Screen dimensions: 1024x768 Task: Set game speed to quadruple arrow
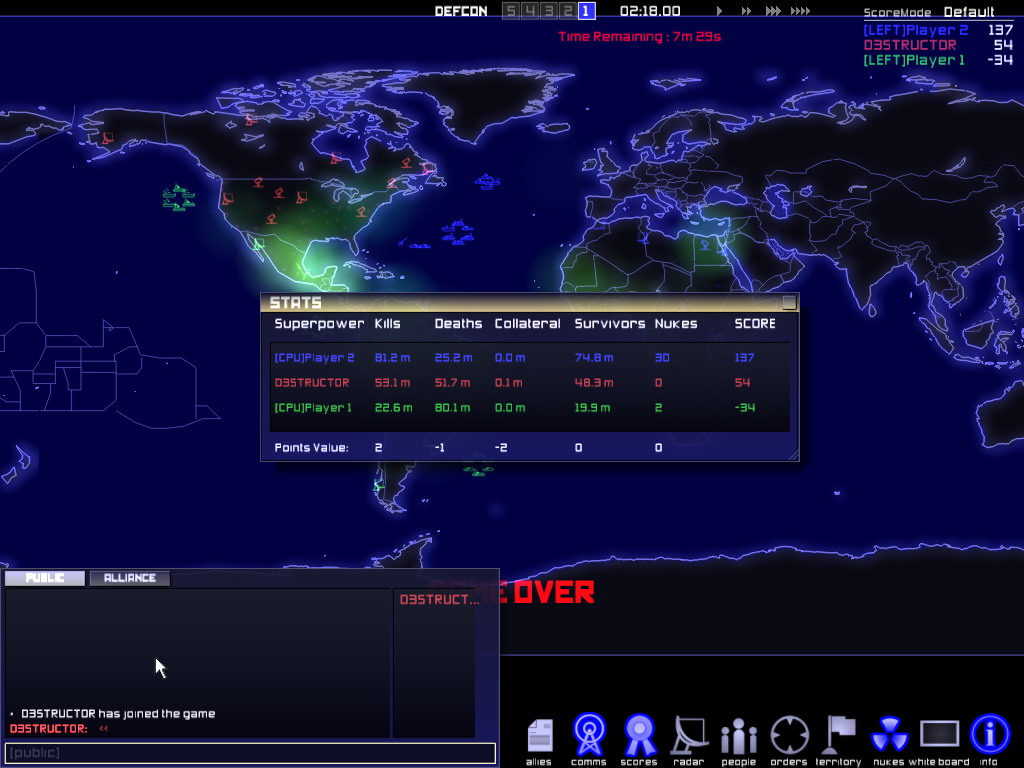point(801,10)
